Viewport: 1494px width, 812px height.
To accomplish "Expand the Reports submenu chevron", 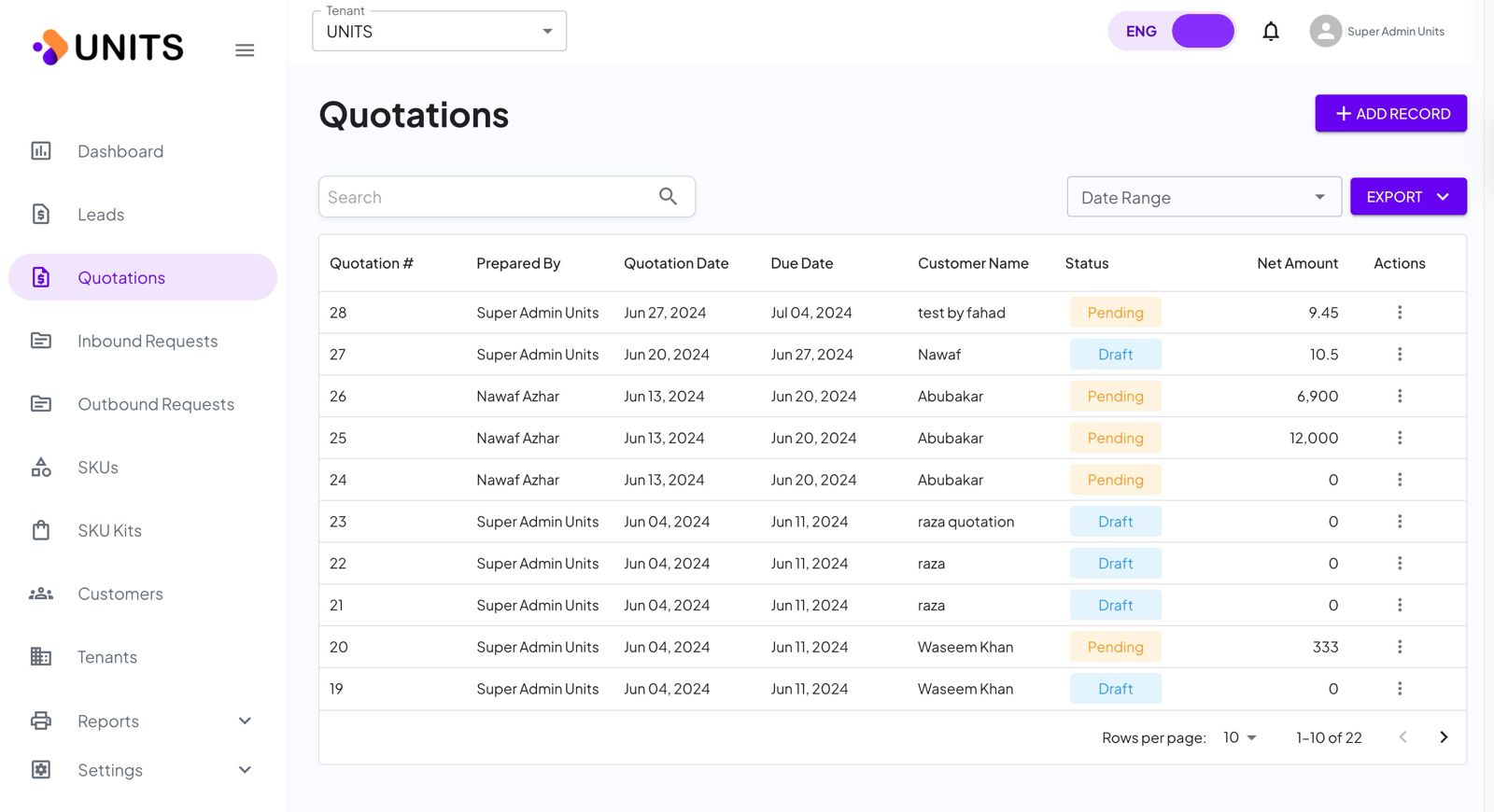I will [x=245, y=721].
